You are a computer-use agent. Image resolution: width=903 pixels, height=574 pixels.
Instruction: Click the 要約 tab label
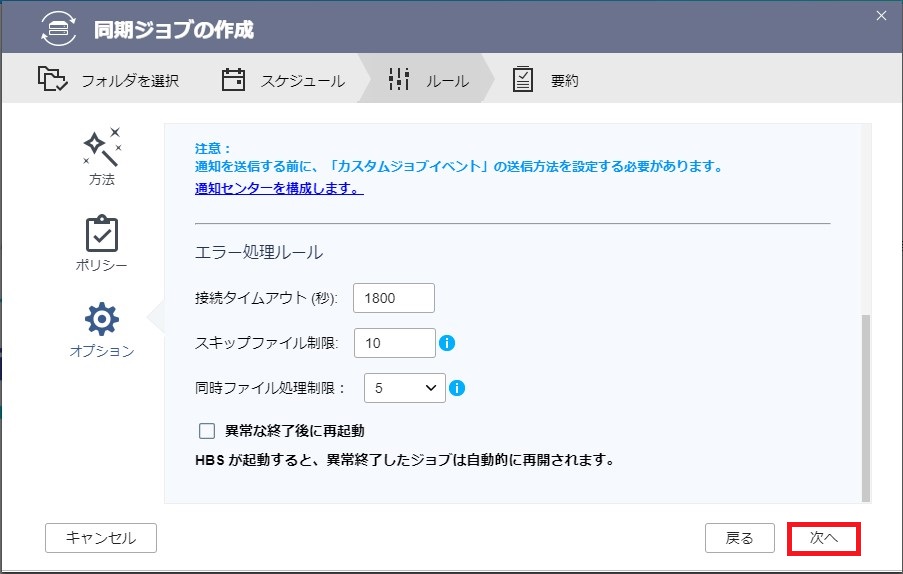click(564, 81)
